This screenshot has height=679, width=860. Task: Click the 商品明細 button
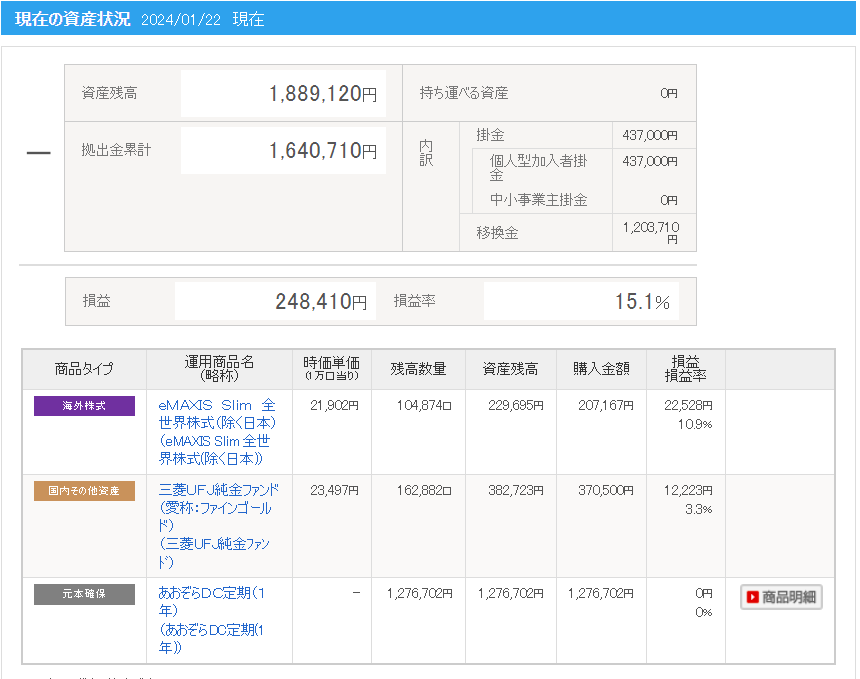tap(781, 597)
